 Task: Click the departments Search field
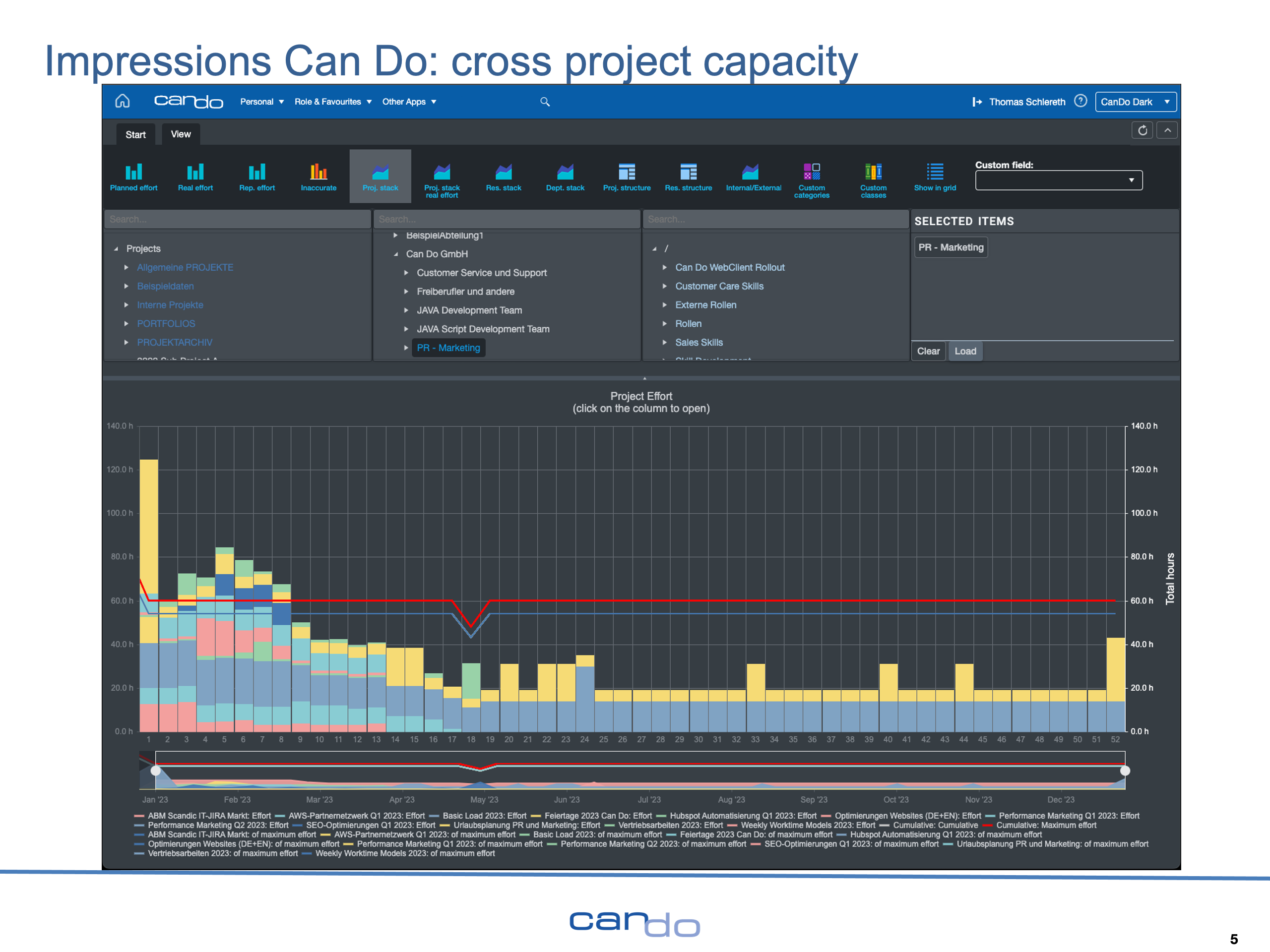tap(507, 219)
